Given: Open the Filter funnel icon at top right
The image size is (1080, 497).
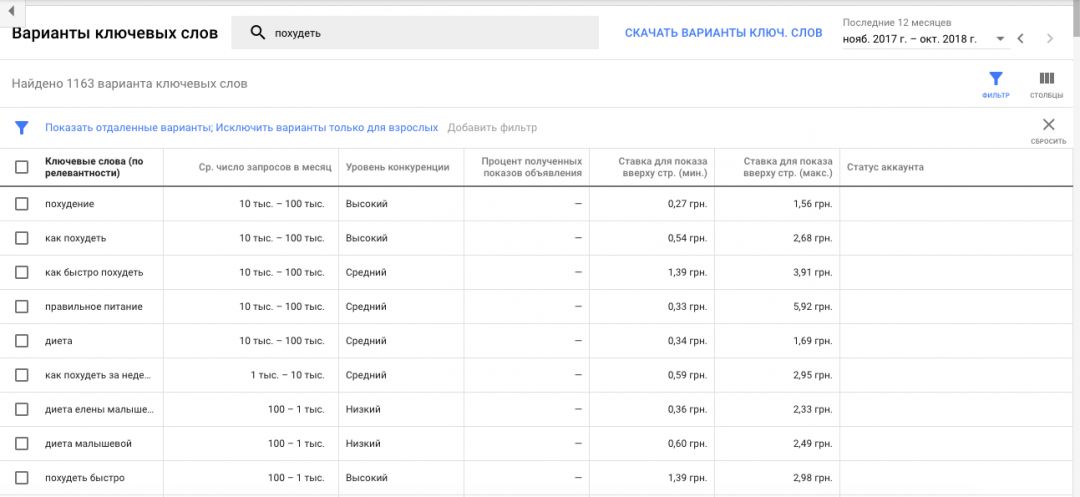Looking at the screenshot, I should pos(995,79).
